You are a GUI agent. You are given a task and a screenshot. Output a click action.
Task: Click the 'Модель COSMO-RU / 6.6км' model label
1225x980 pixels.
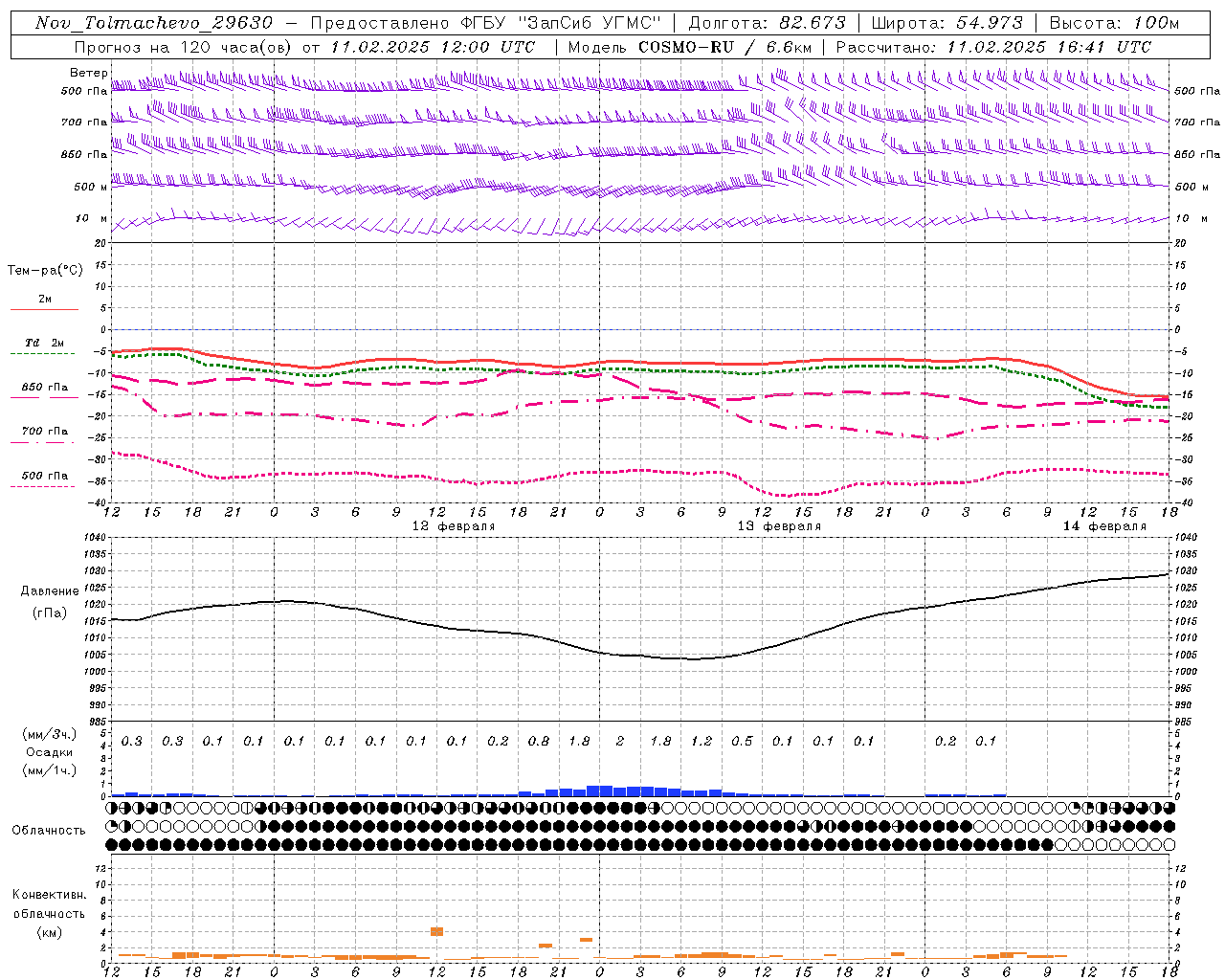point(689,47)
